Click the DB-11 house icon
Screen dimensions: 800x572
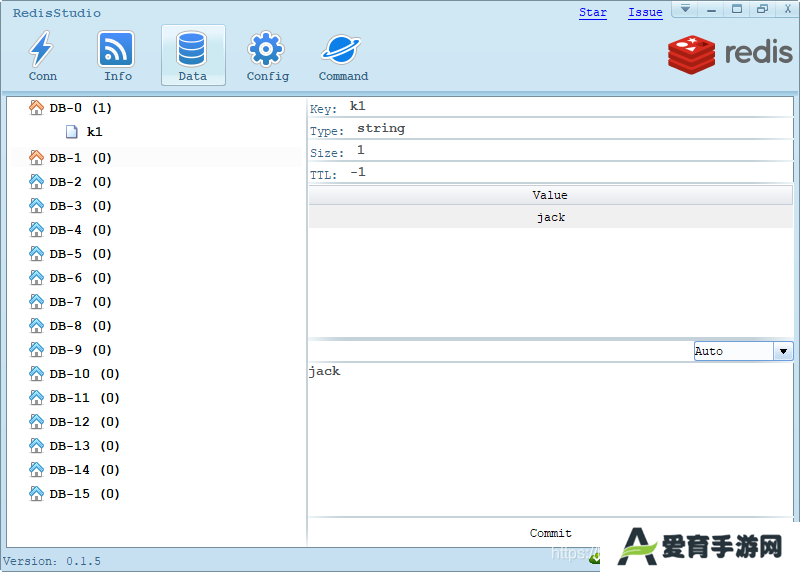(36, 397)
